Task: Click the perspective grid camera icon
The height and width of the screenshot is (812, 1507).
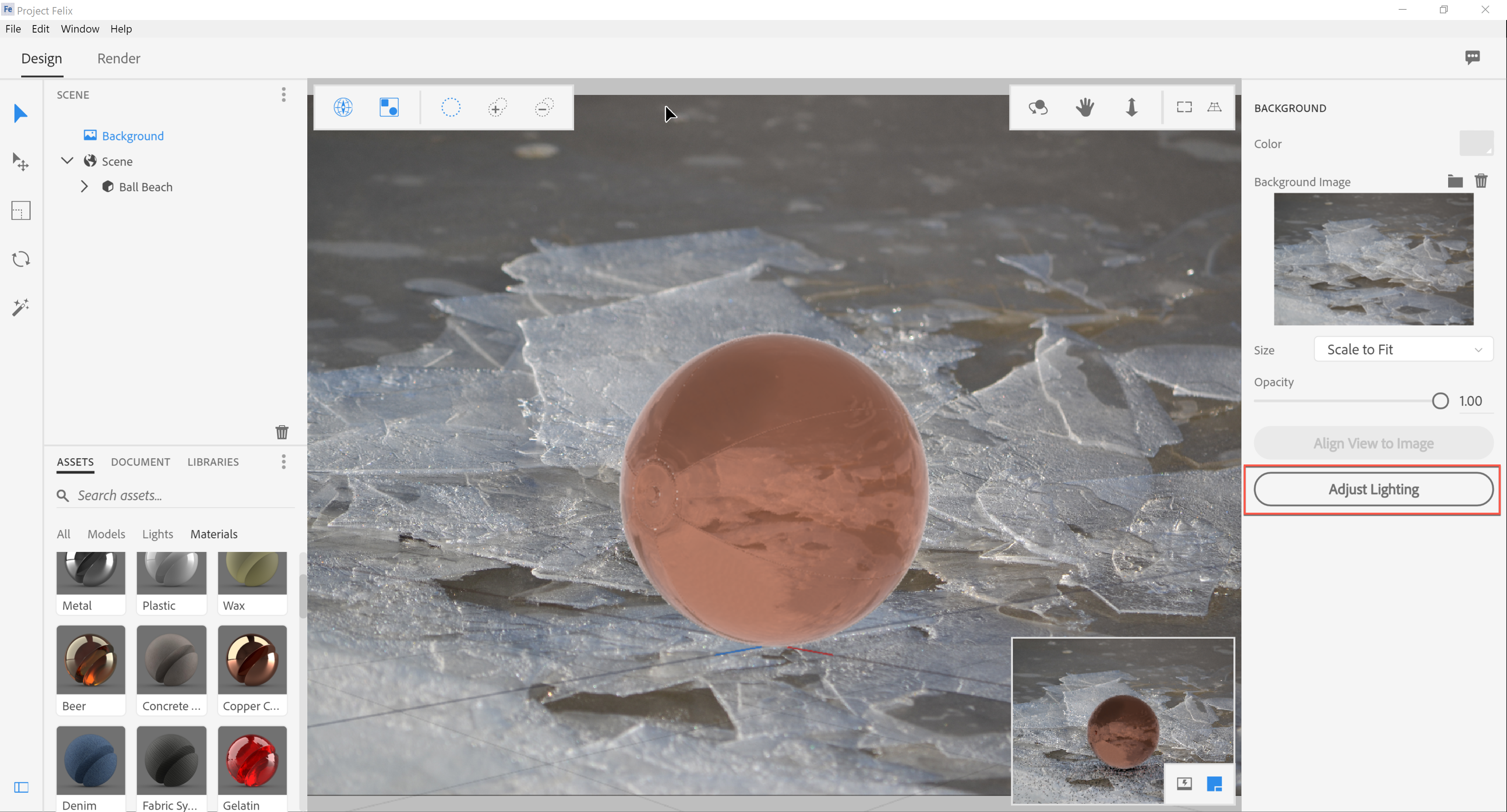Action: [1215, 107]
